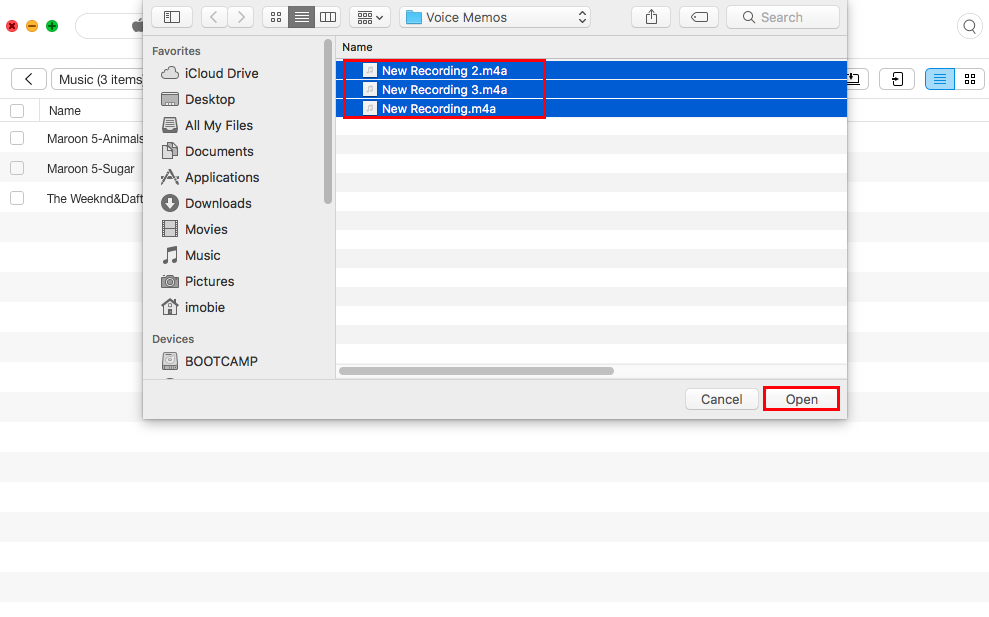Click the To Device transfer icon
989x617 pixels.
tap(896, 79)
